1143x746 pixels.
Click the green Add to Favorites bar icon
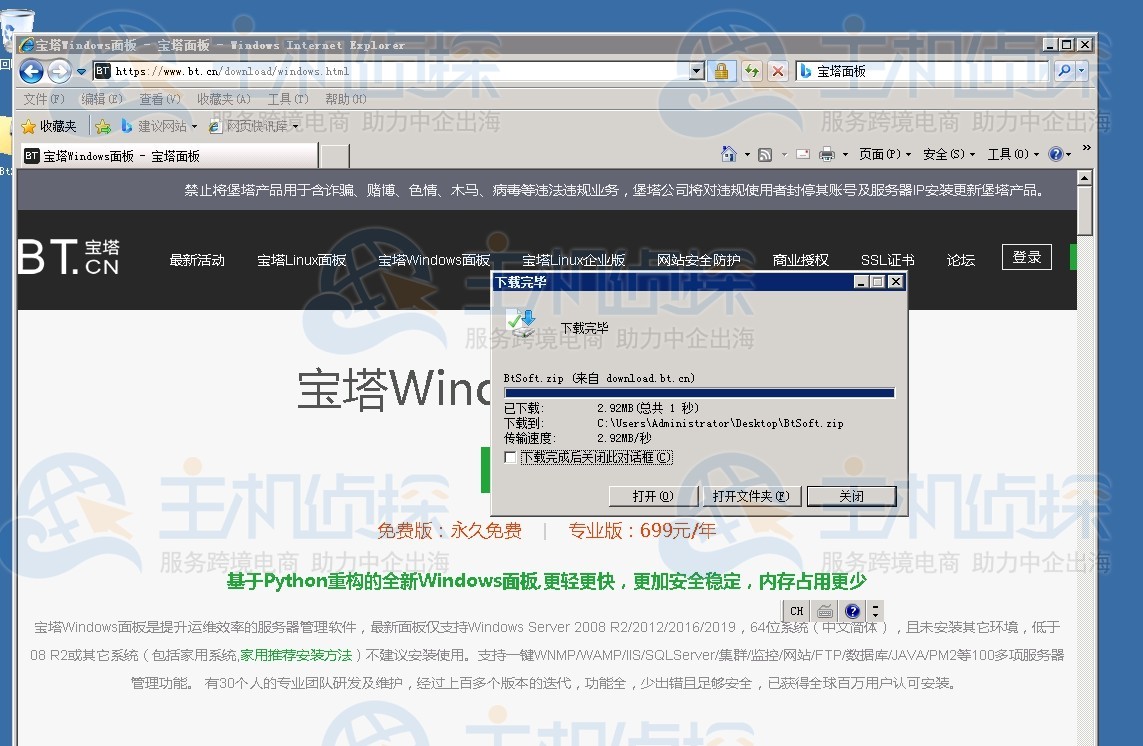pyautogui.click(x=103, y=126)
